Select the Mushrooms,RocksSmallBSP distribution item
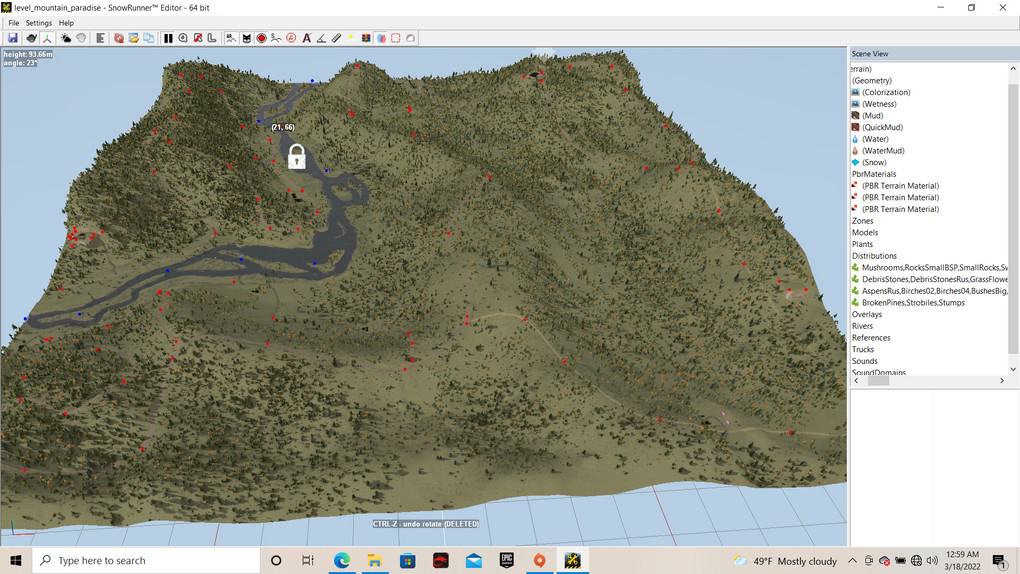 click(x=935, y=268)
